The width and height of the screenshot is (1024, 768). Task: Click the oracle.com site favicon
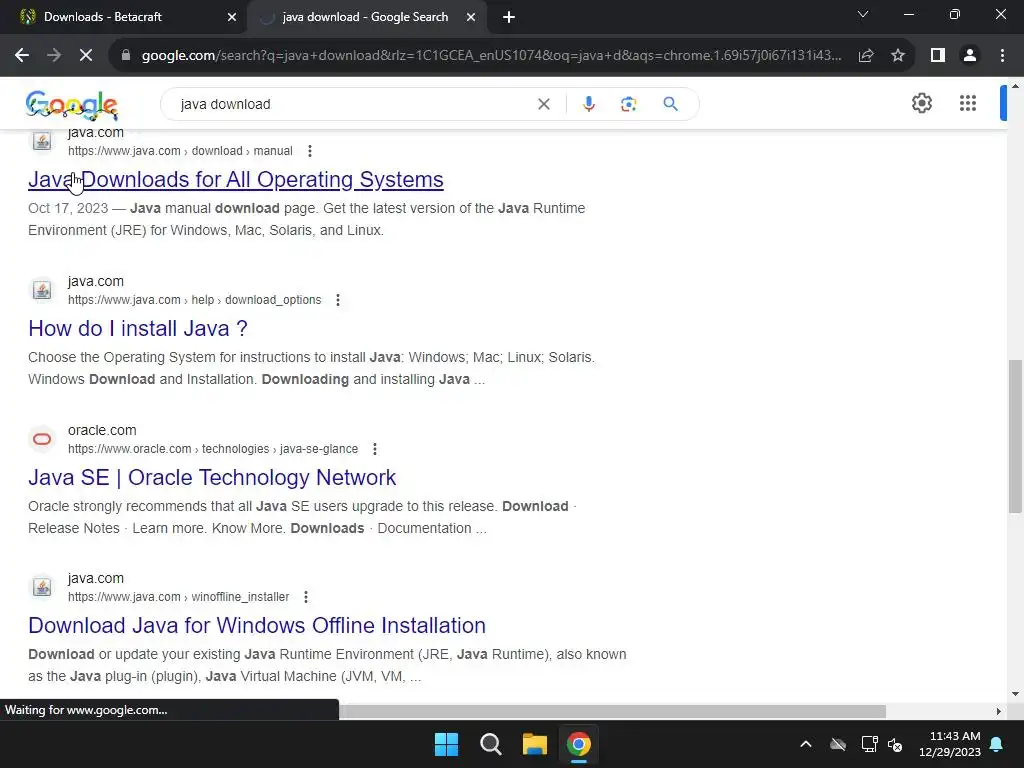tap(42, 439)
